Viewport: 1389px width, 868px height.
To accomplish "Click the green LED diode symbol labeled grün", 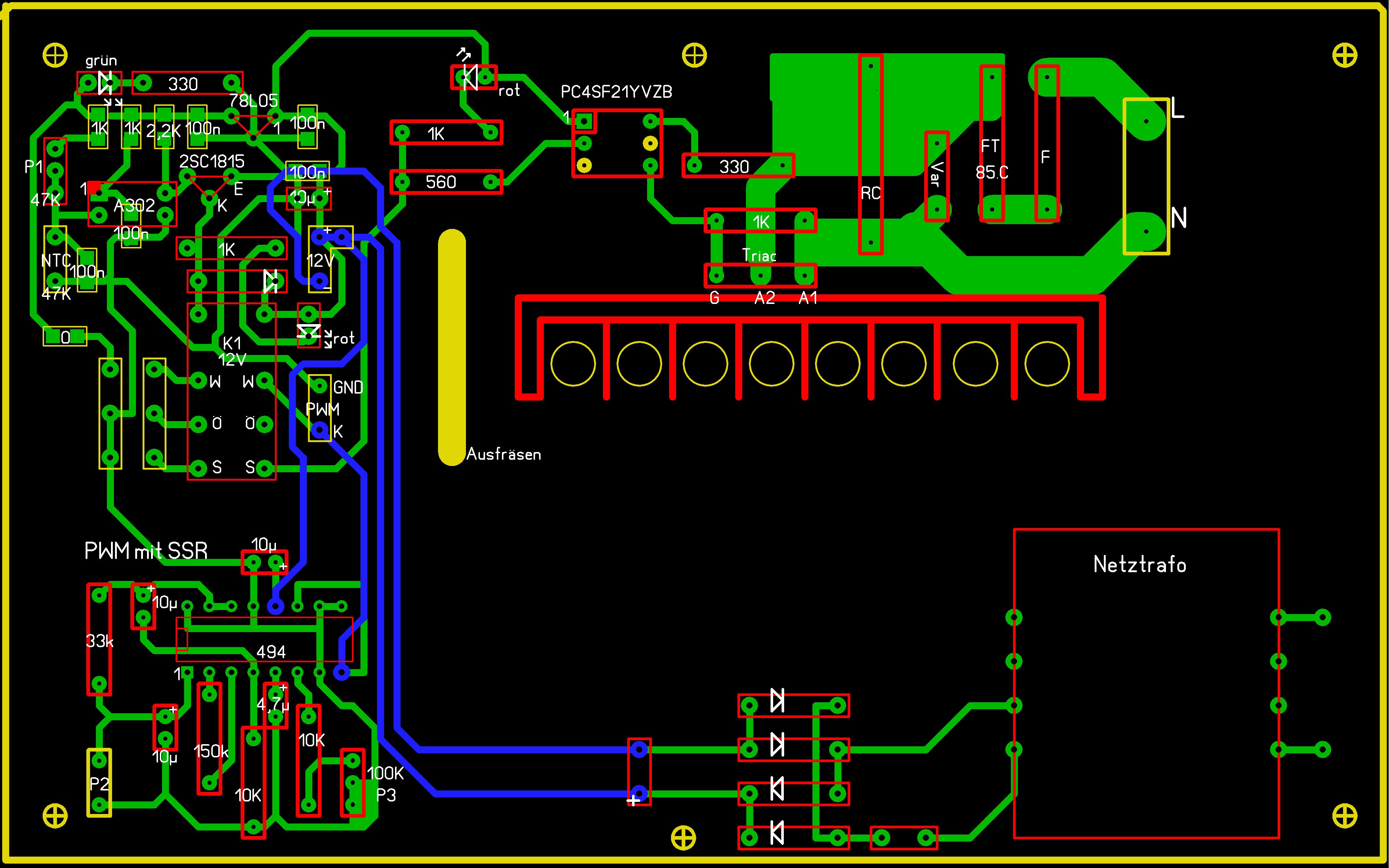I will coord(105,83).
